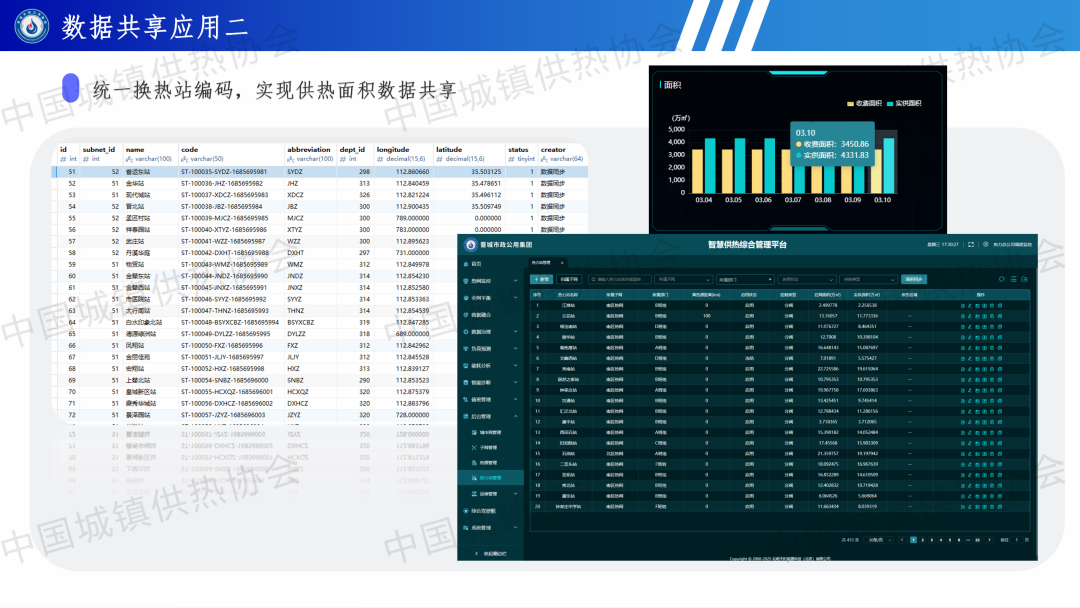Click the fullscreen icon in platform header
1080x608 pixels.
coord(970,244)
